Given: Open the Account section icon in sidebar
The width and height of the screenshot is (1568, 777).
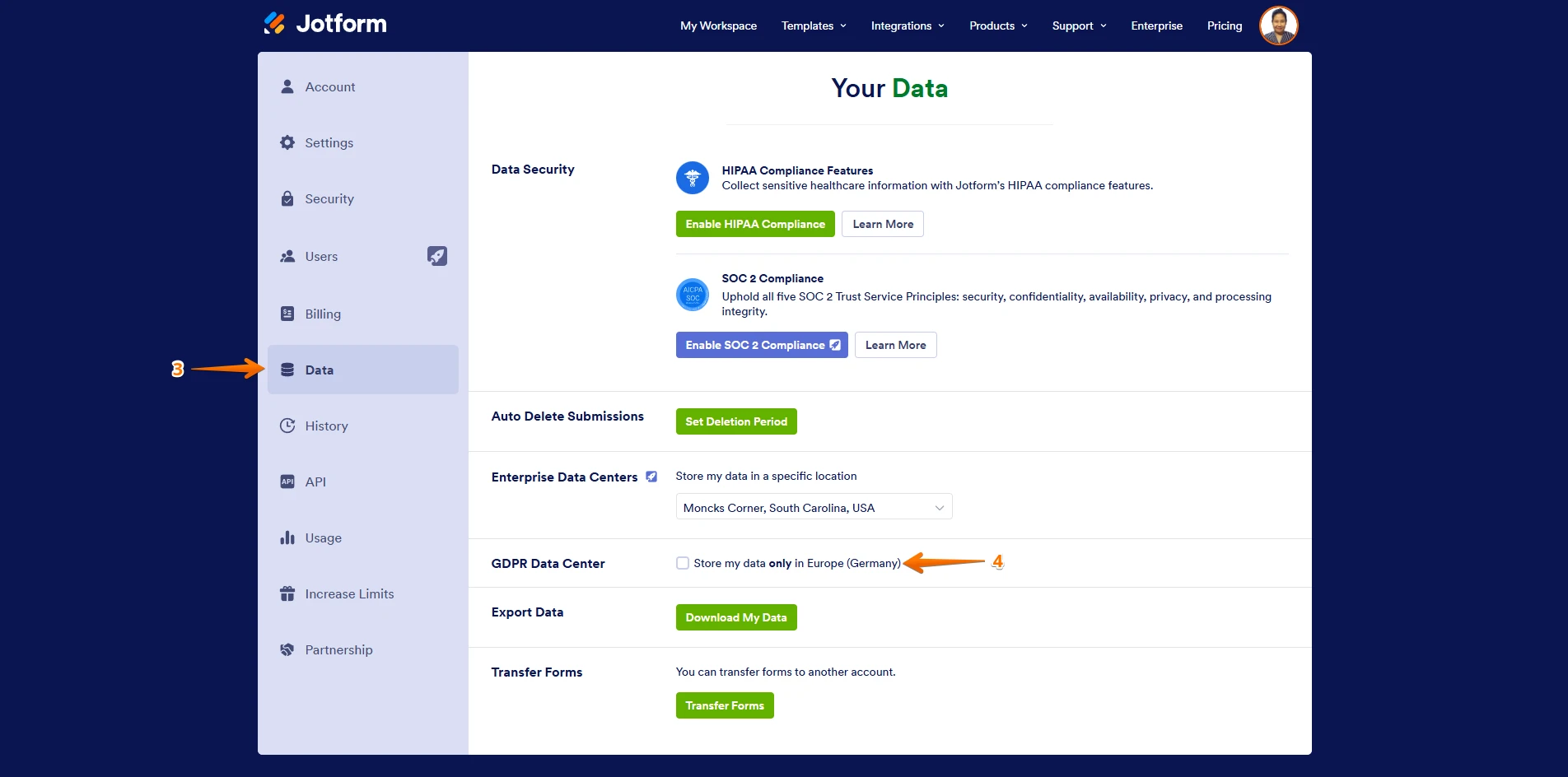Looking at the screenshot, I should [x=287, y=86].
